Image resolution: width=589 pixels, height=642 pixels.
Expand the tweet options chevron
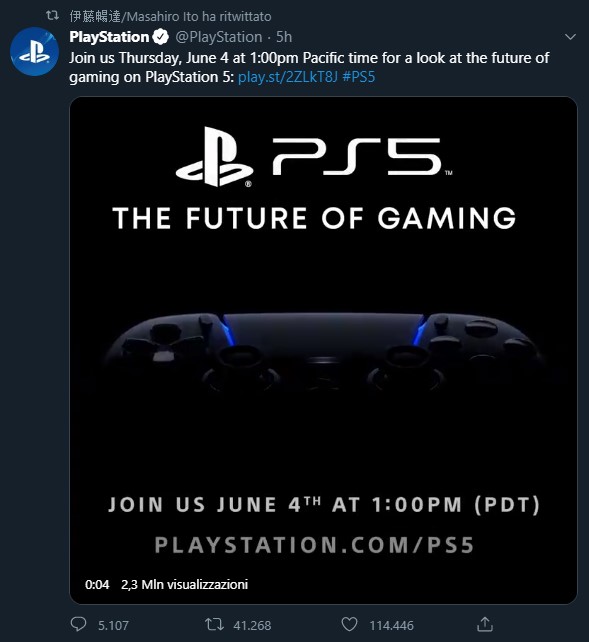570,37
